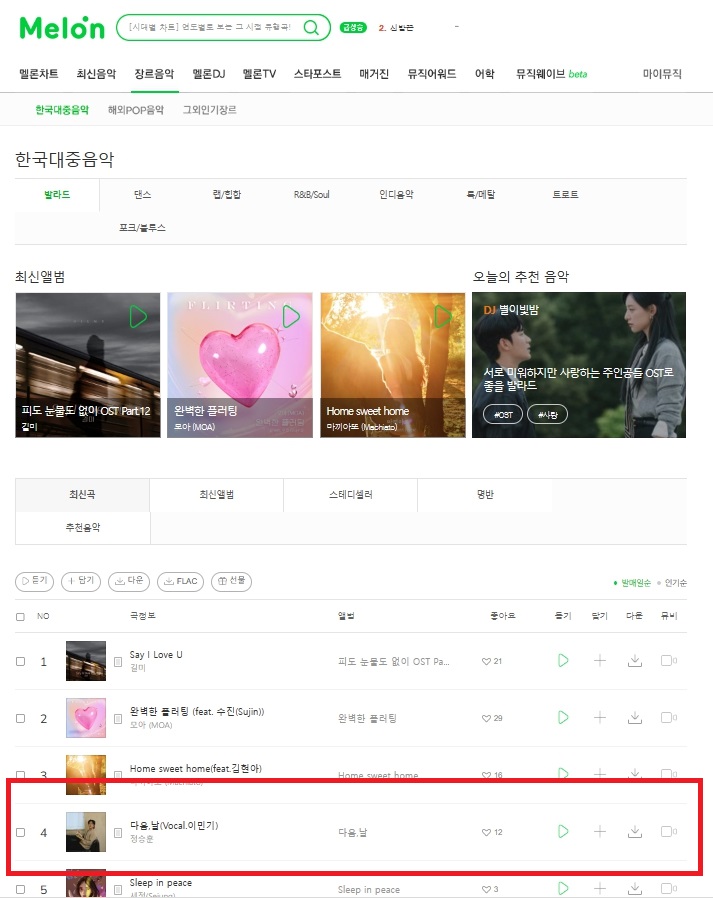This screenshot has width=713, height=898.
Task: Go to 해외POP음악 submenu link
Action: point(136,109)
